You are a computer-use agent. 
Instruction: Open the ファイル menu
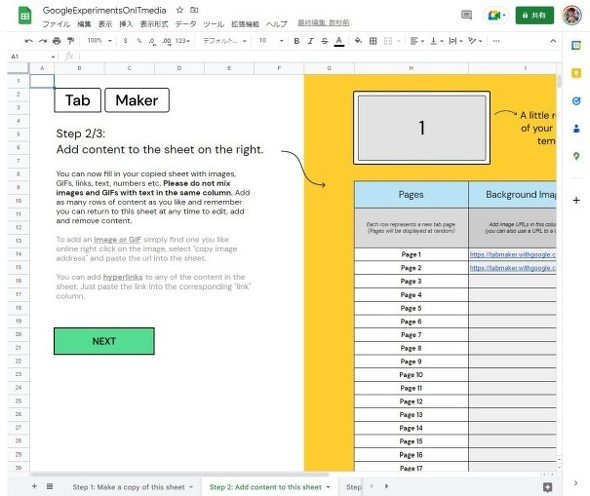(56, 24)
